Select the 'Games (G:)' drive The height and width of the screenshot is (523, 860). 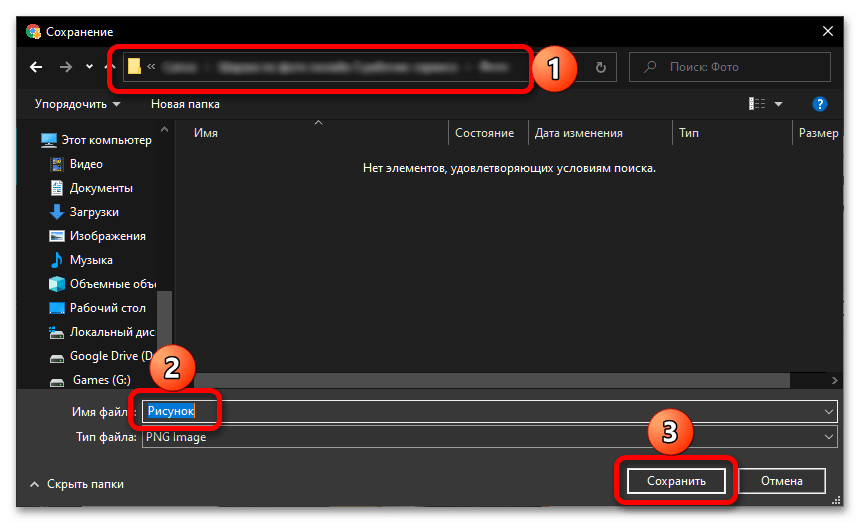[x=90, y=380]
